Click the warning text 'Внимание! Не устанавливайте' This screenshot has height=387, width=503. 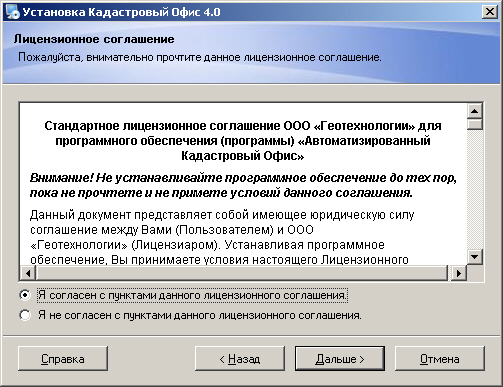coord(243,185)
